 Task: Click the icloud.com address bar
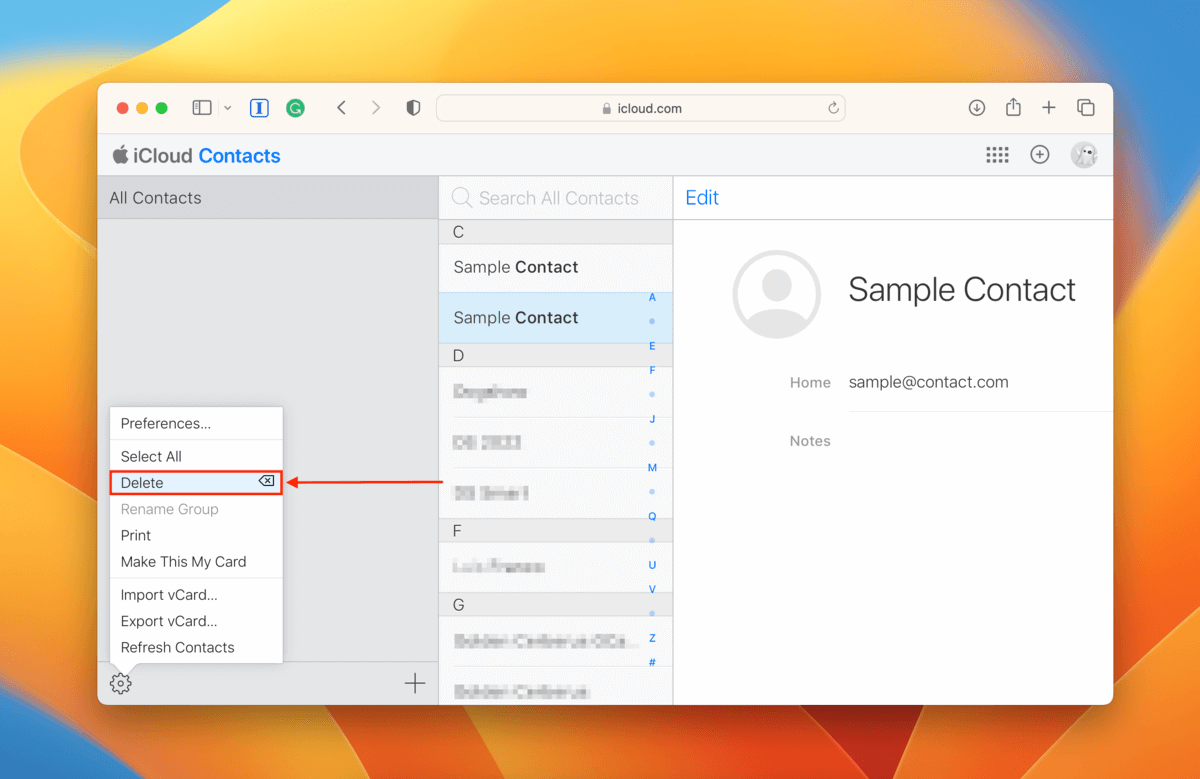click(x=641, y=108)
